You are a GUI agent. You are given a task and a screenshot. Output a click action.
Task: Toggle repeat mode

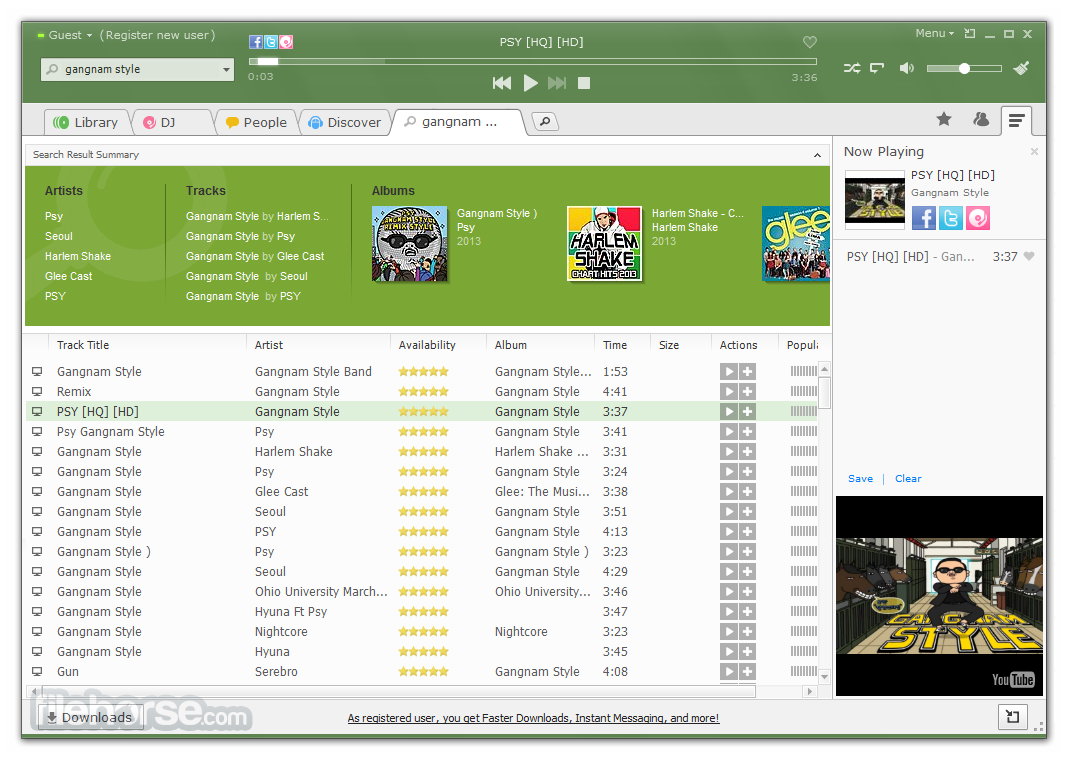coord(877,69)
